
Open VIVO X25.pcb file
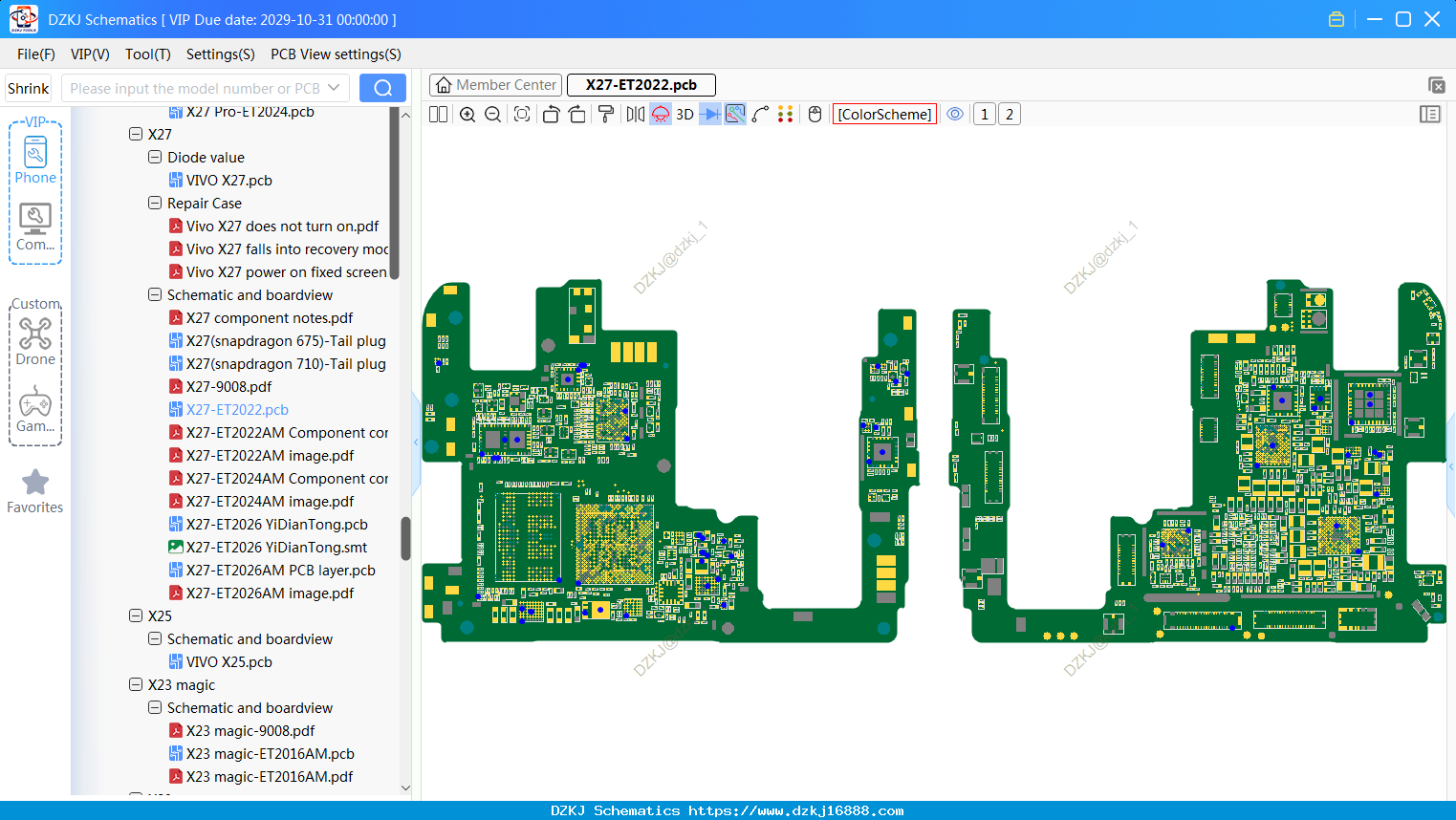pyautogui.click(x=229, y=662)
